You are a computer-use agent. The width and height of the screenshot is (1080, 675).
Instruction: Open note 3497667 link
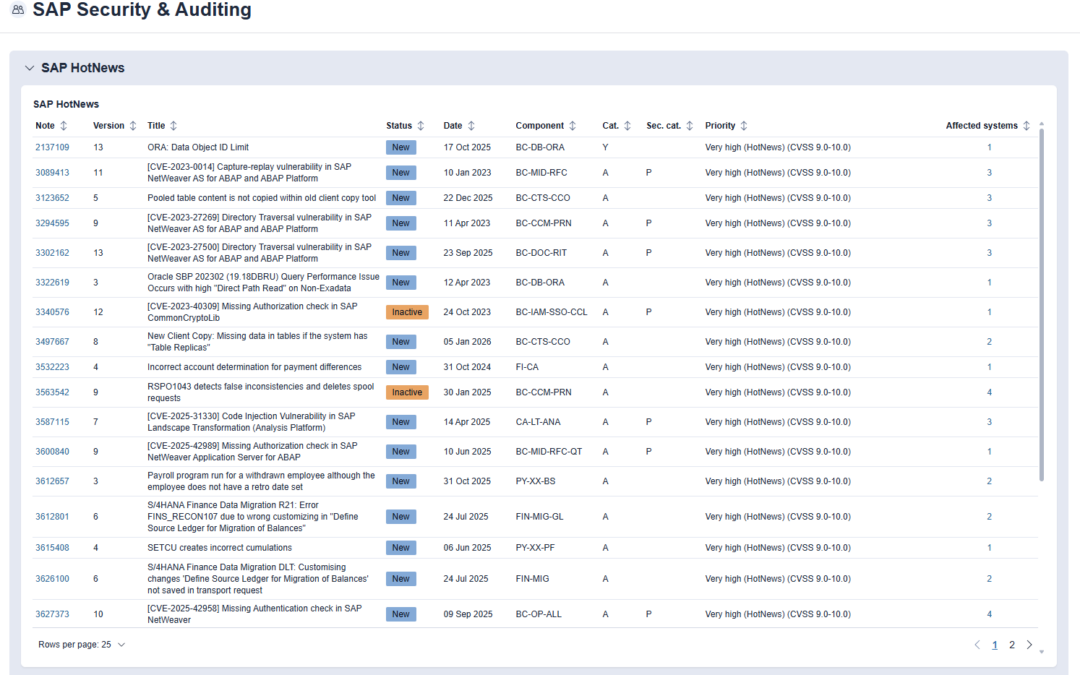pyautogui.click(x=52, y=342)
